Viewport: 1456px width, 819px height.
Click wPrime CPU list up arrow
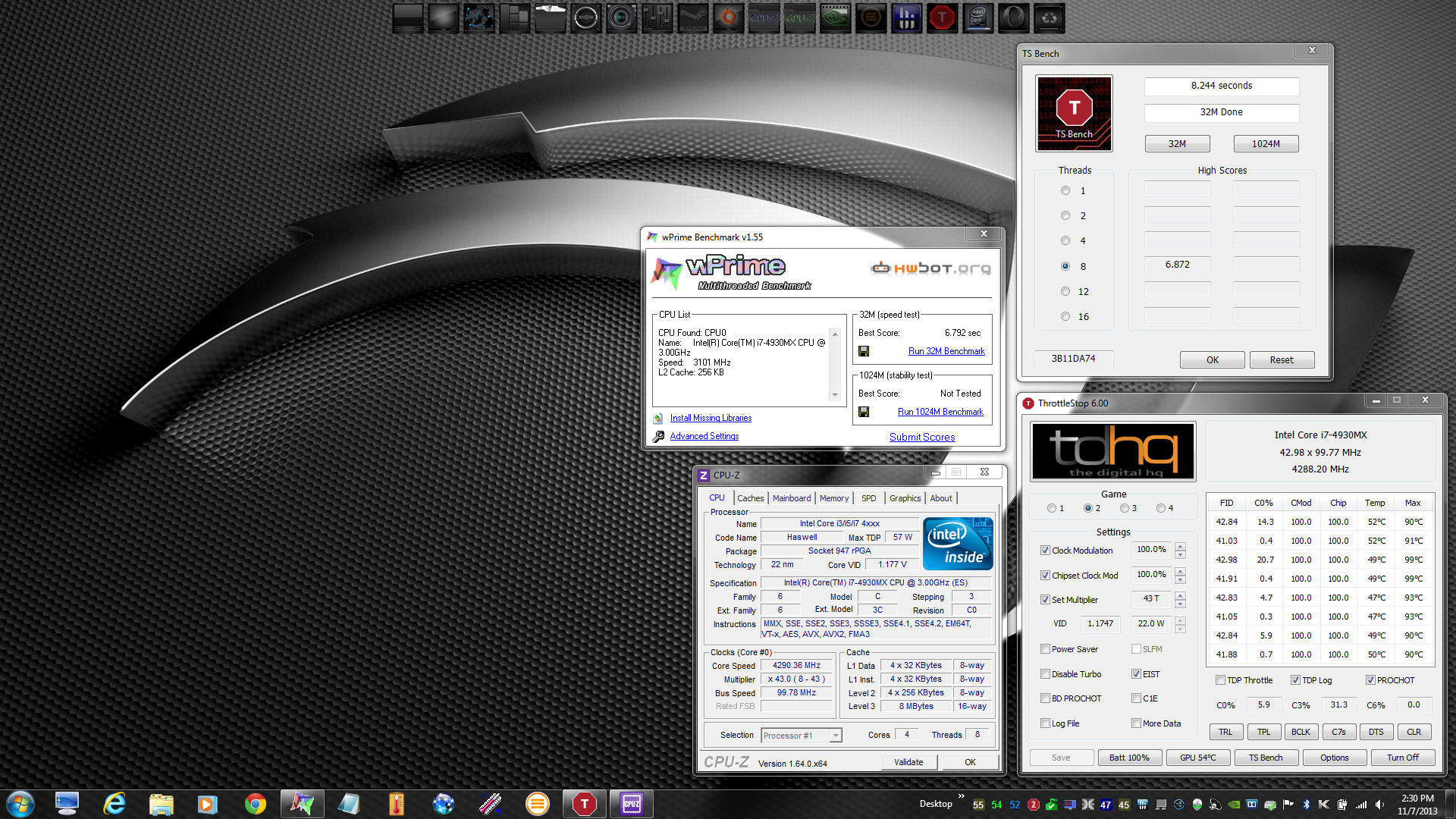point(835,334)
